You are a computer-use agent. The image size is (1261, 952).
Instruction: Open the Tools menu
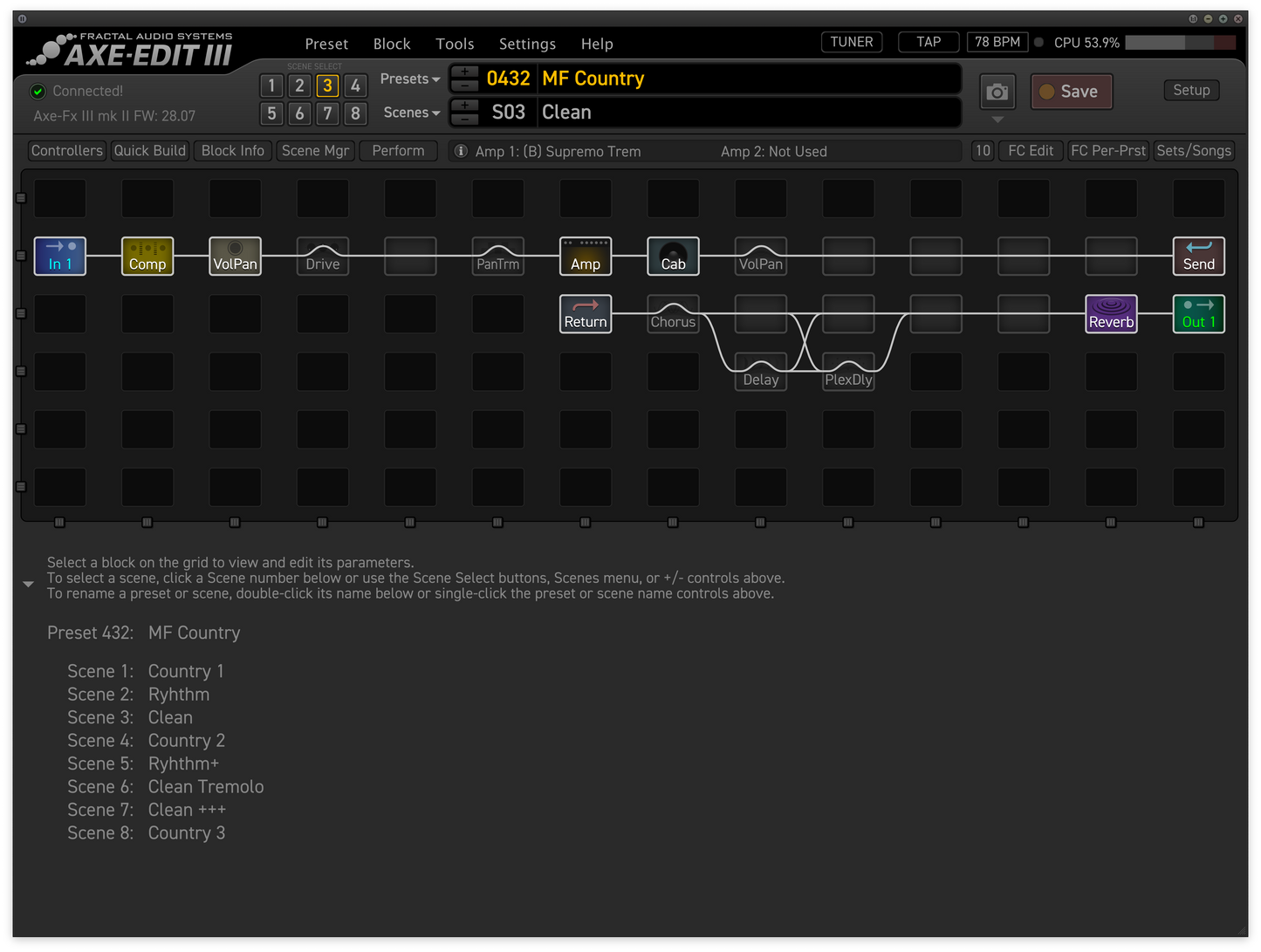click(455, 44)
